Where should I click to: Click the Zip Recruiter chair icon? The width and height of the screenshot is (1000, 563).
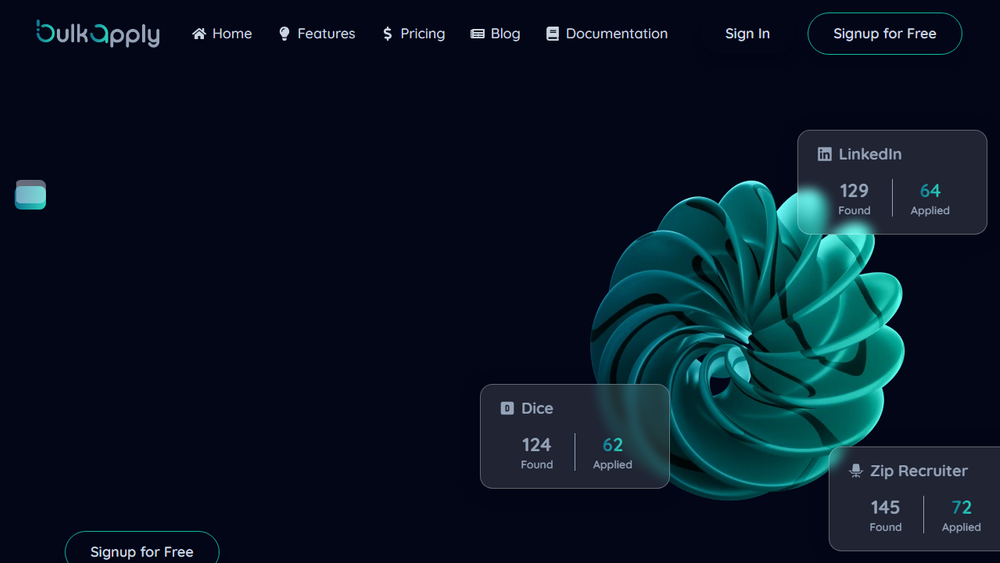point(856,471)
